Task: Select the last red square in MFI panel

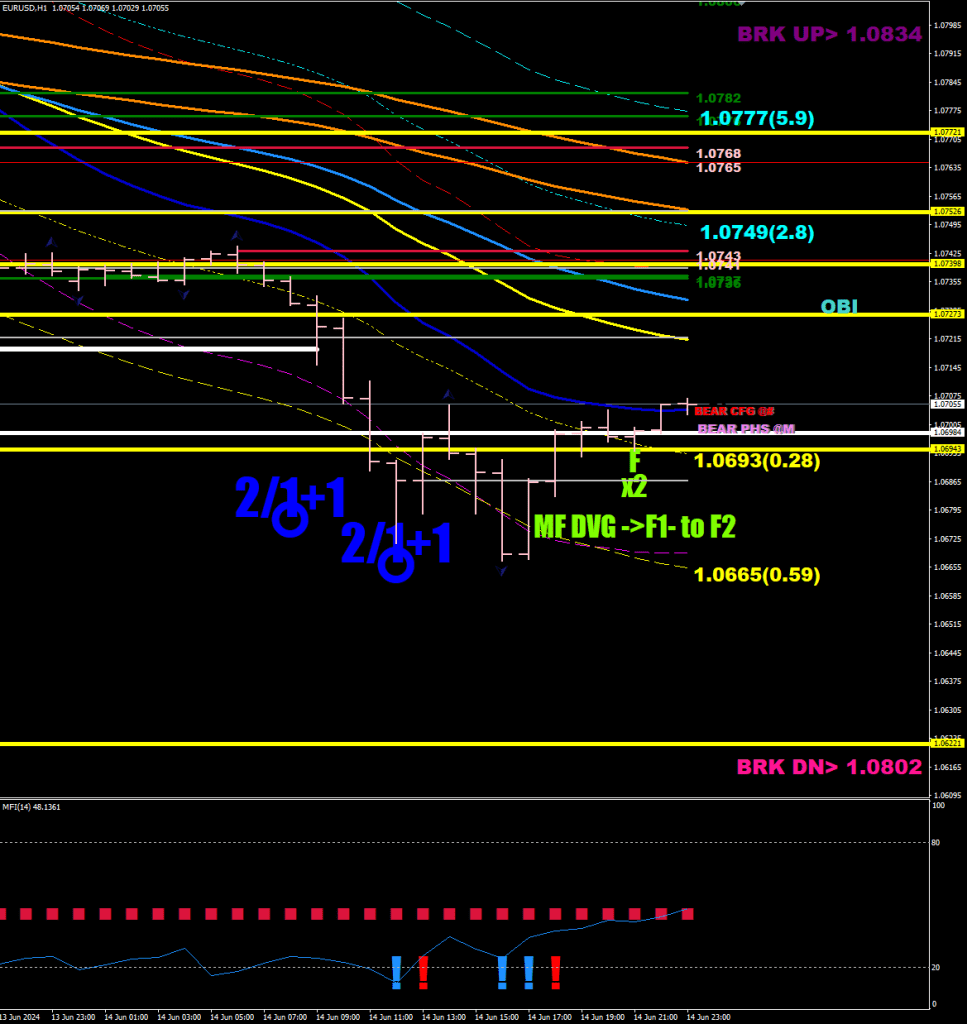Action: point(687,914)
